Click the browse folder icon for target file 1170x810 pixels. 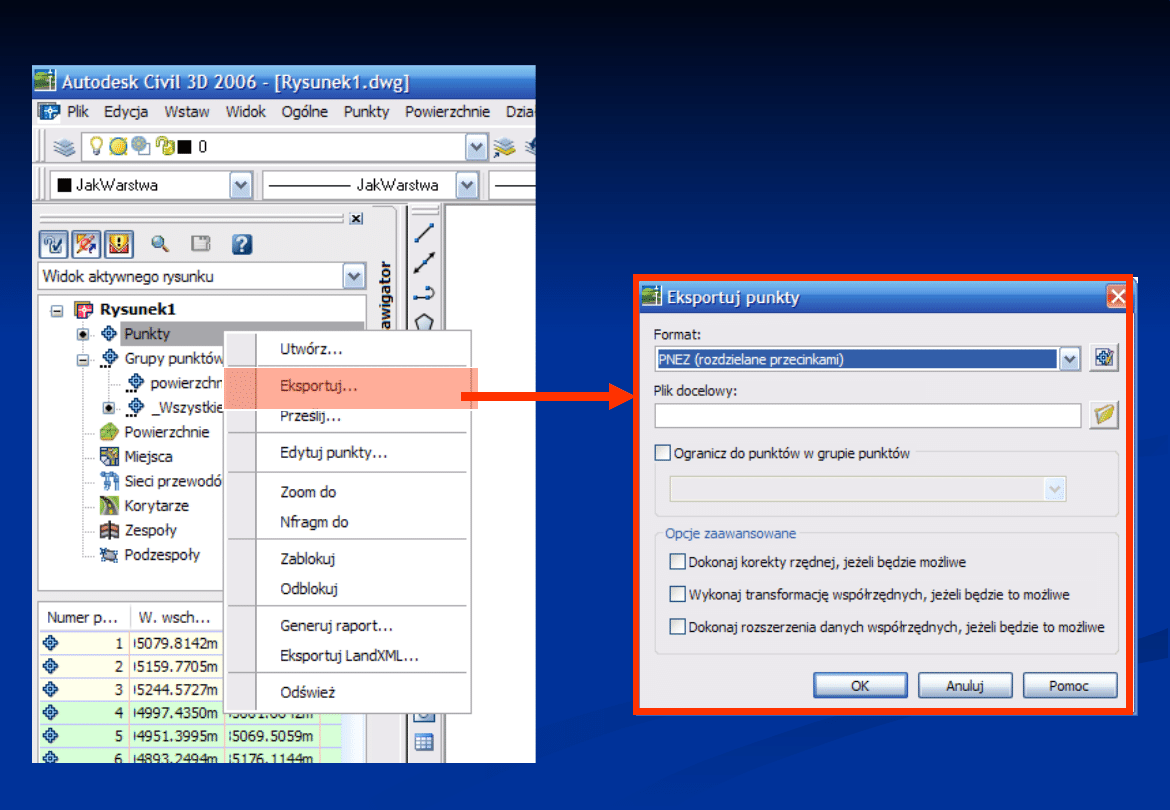coord(1104,415)
